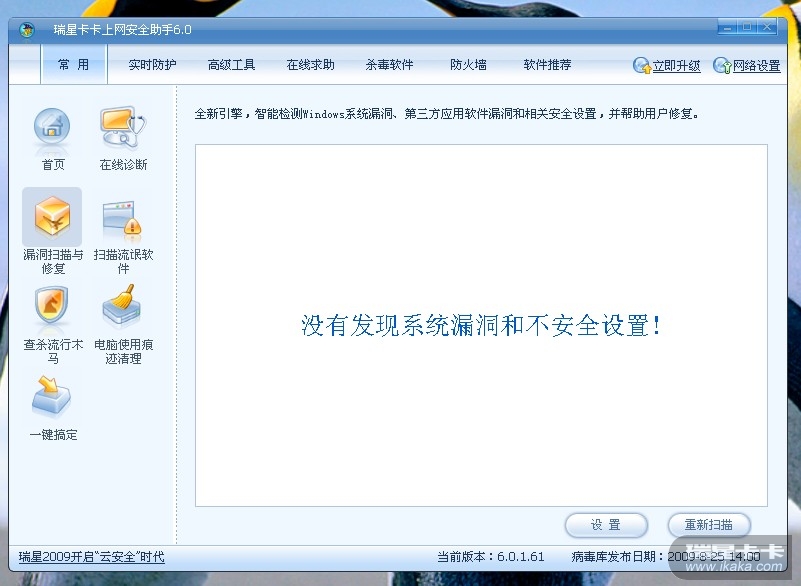This screenshot has height=586, width=801.
Task: Minimize the Rising Kaka window
Action: coord(727,27)
